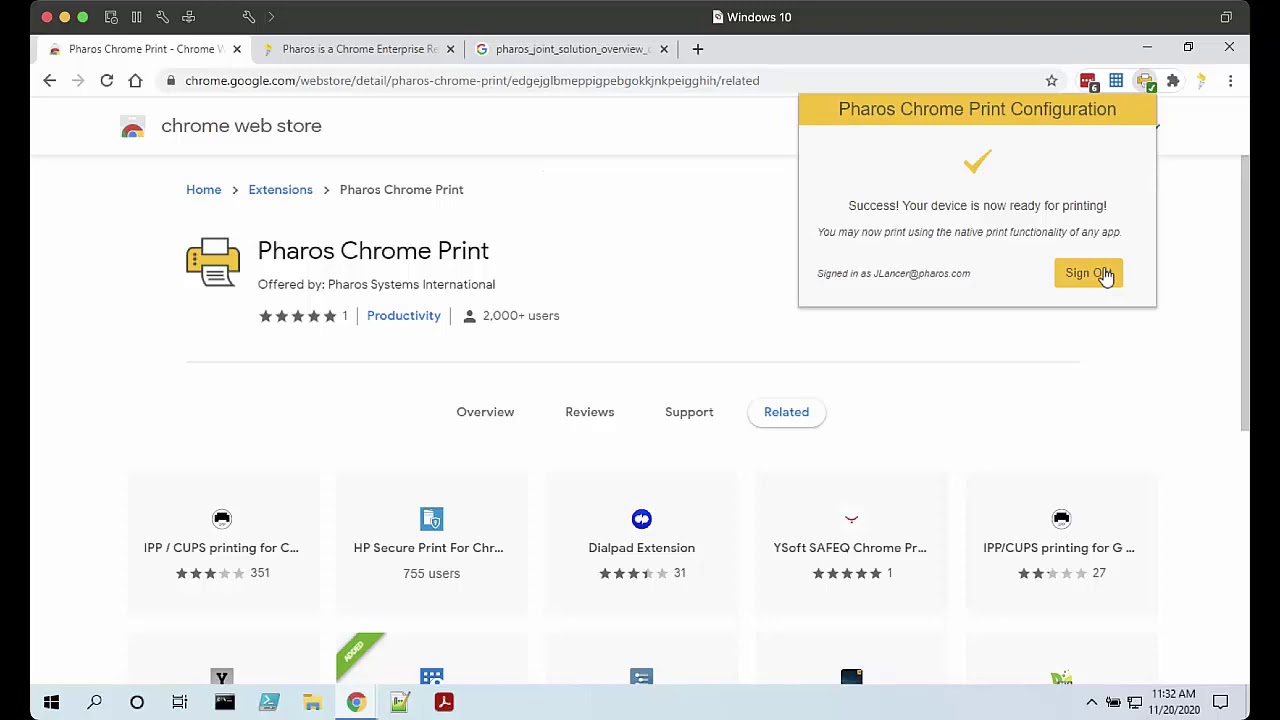
Task: Go to Home breadcrumb link
Action: coord(203,190)
